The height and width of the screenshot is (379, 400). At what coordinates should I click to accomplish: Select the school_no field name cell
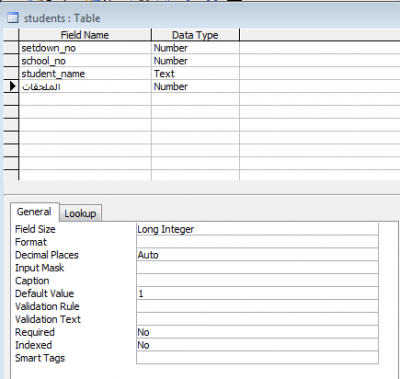pyautogui.click(x=85, y=61)
